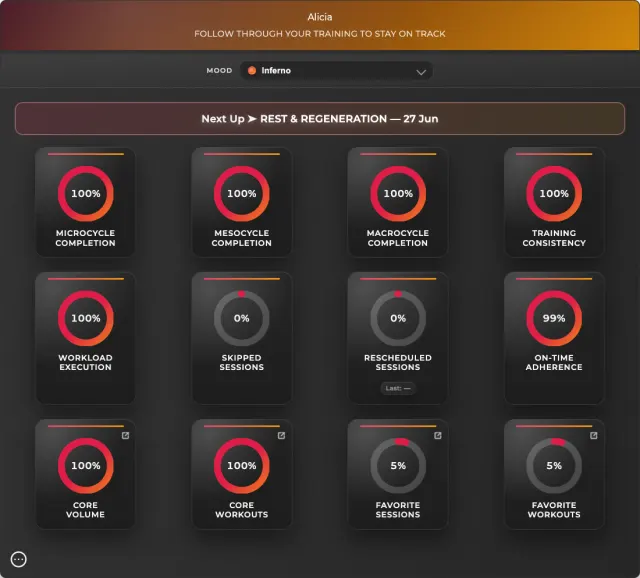Image resolution: width=640 pixels, height=578 pixels.
Task: Click the Favorite Sessions 5% ring
Action: click(x=398, y=465)
